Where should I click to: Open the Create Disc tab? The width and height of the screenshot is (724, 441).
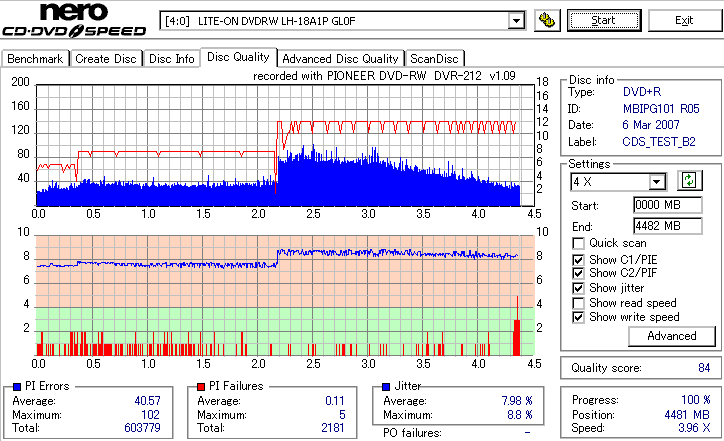coord(106,59)
